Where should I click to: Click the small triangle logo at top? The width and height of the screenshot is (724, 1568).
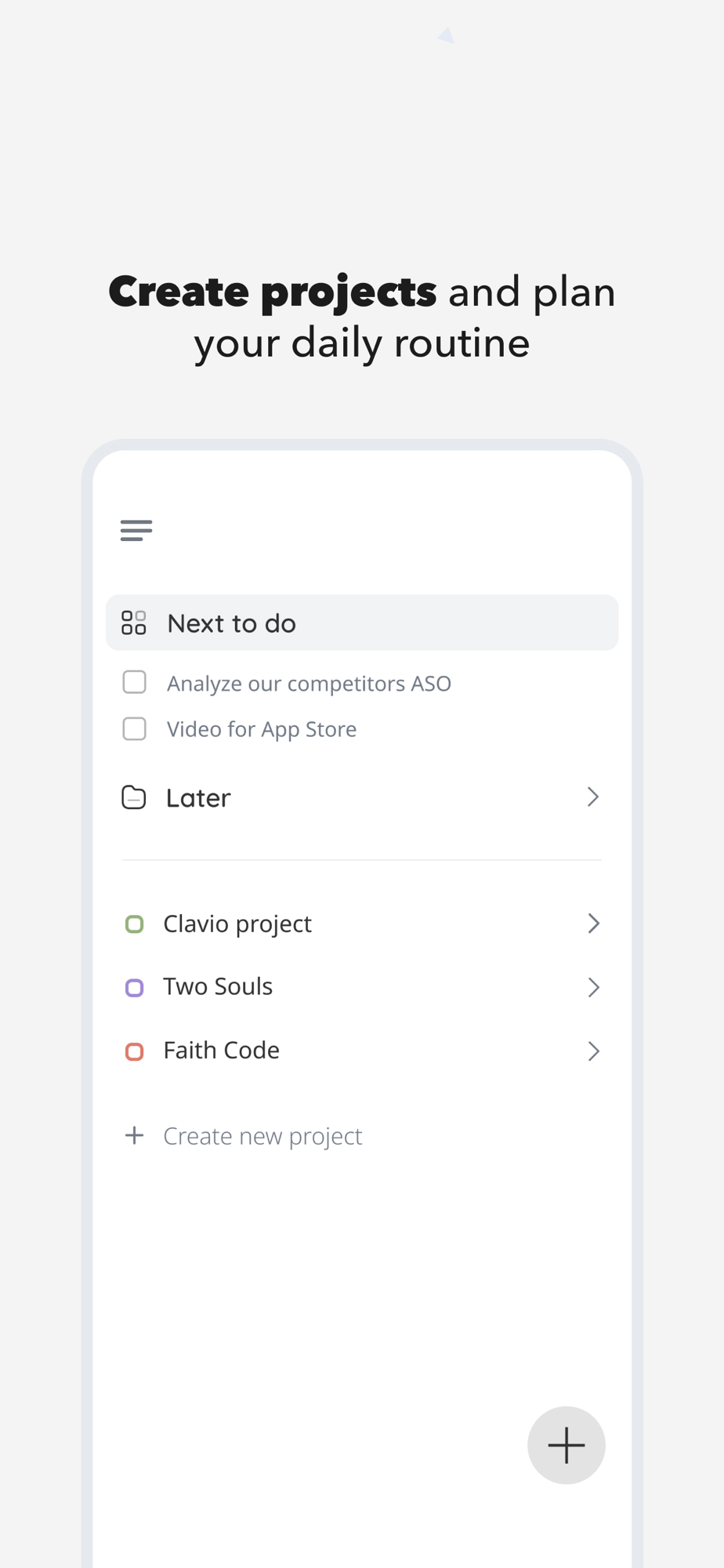click(447, 35)
